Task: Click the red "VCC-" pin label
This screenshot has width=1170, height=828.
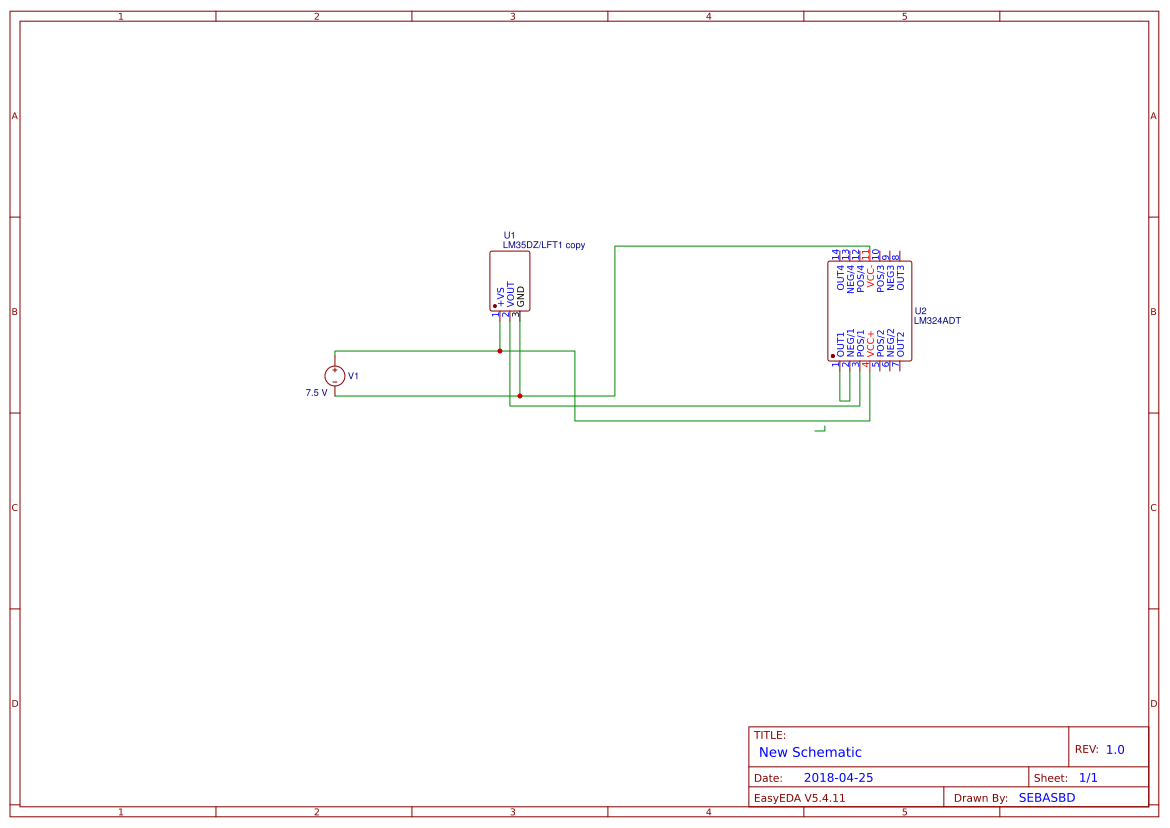Action: pyautogui.click(x=870, y=277)
